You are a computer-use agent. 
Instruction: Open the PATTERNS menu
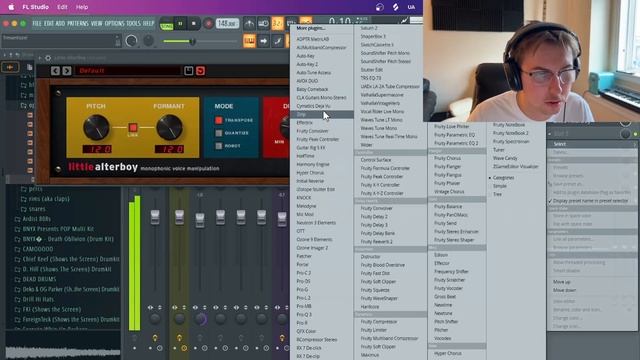pos(78,24)
